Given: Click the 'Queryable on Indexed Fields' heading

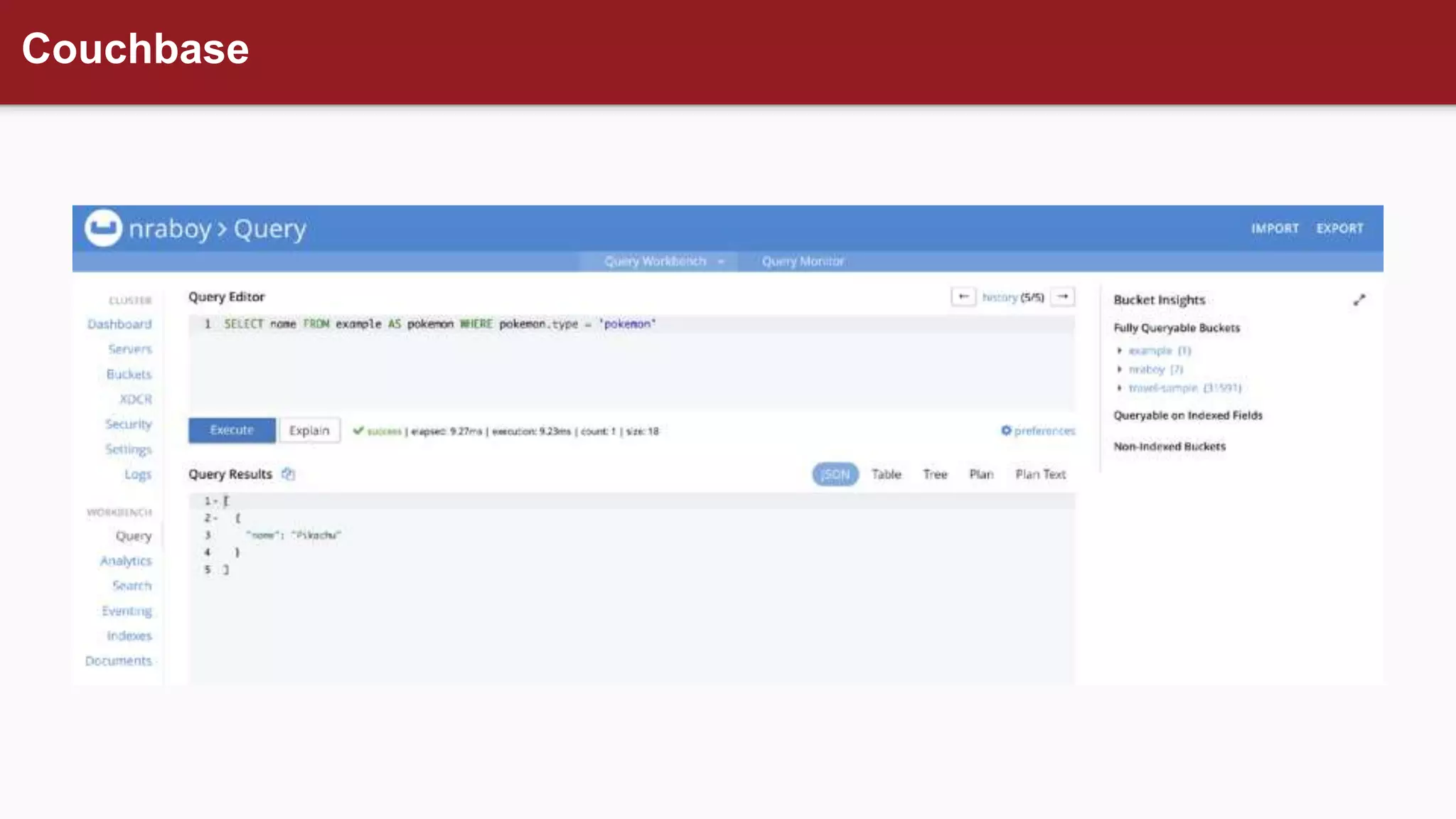Looking at the screenshot, I should tap(1188, 415).
